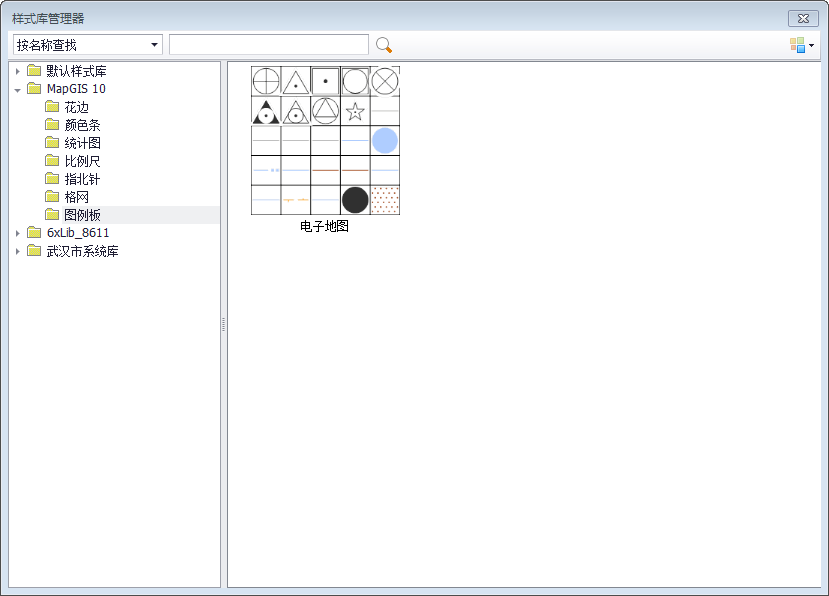Click the magnifier search icon
Image resolution: width=829 pixels, height=596 pixels.
click(x=383, y=45)
